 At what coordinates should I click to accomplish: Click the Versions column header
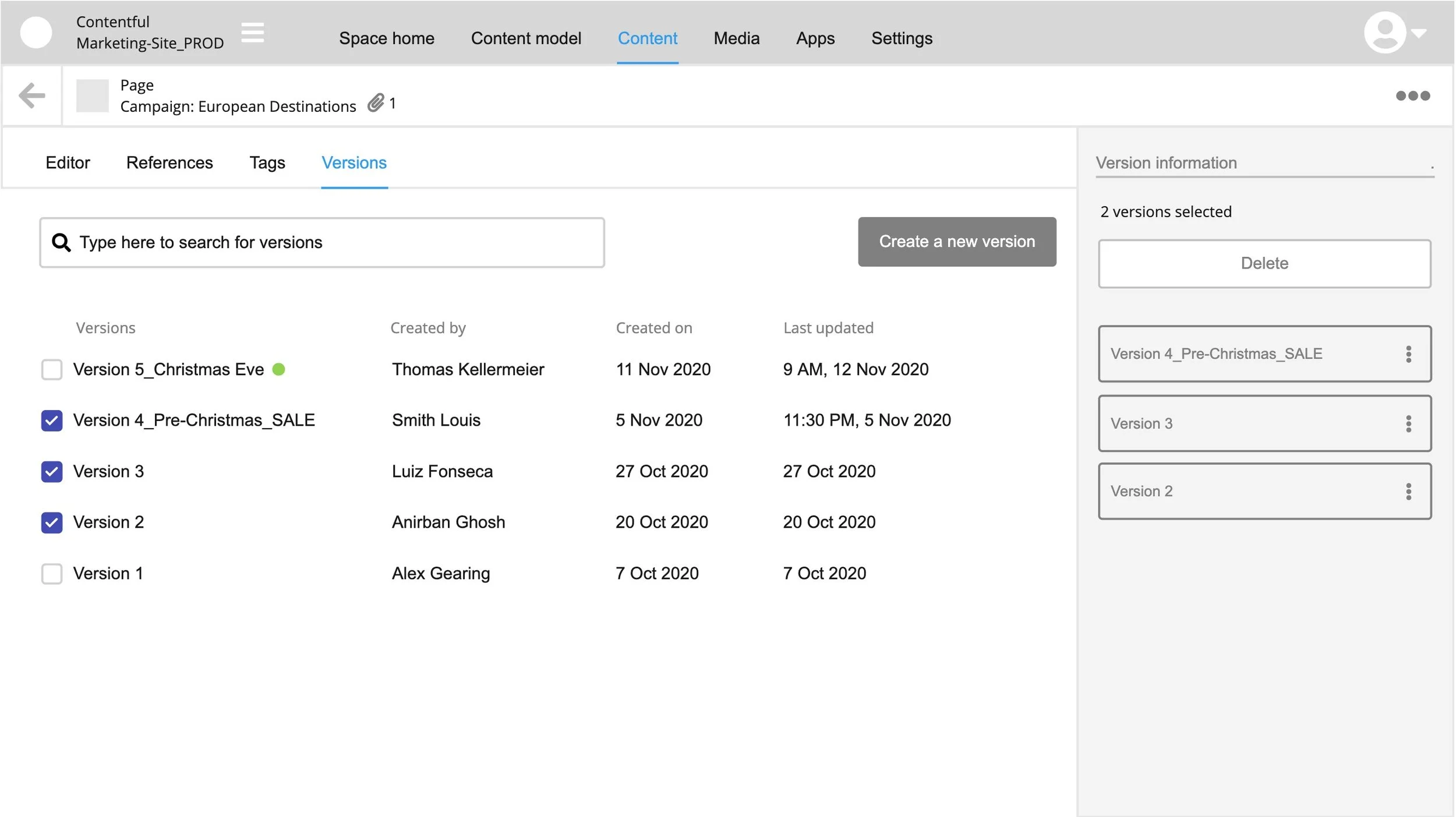tap(105, 328)
